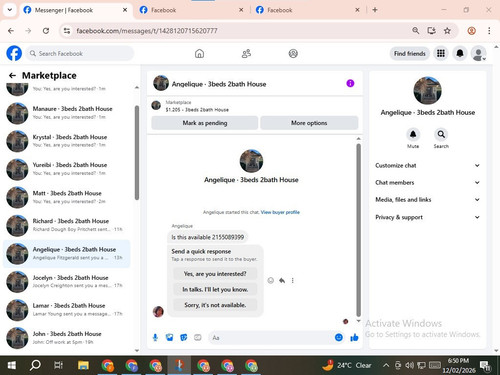The image size is (500, 375).
Task: Open the Notifications bell icon
Action: tap(460, 53)
